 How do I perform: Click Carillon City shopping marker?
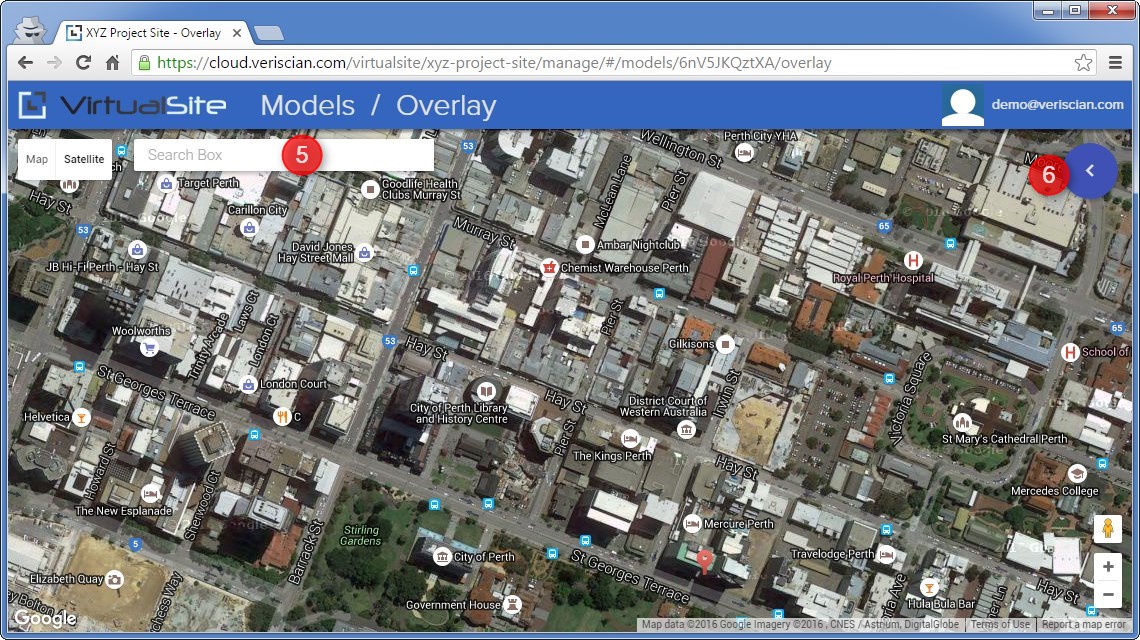(249, 228)
